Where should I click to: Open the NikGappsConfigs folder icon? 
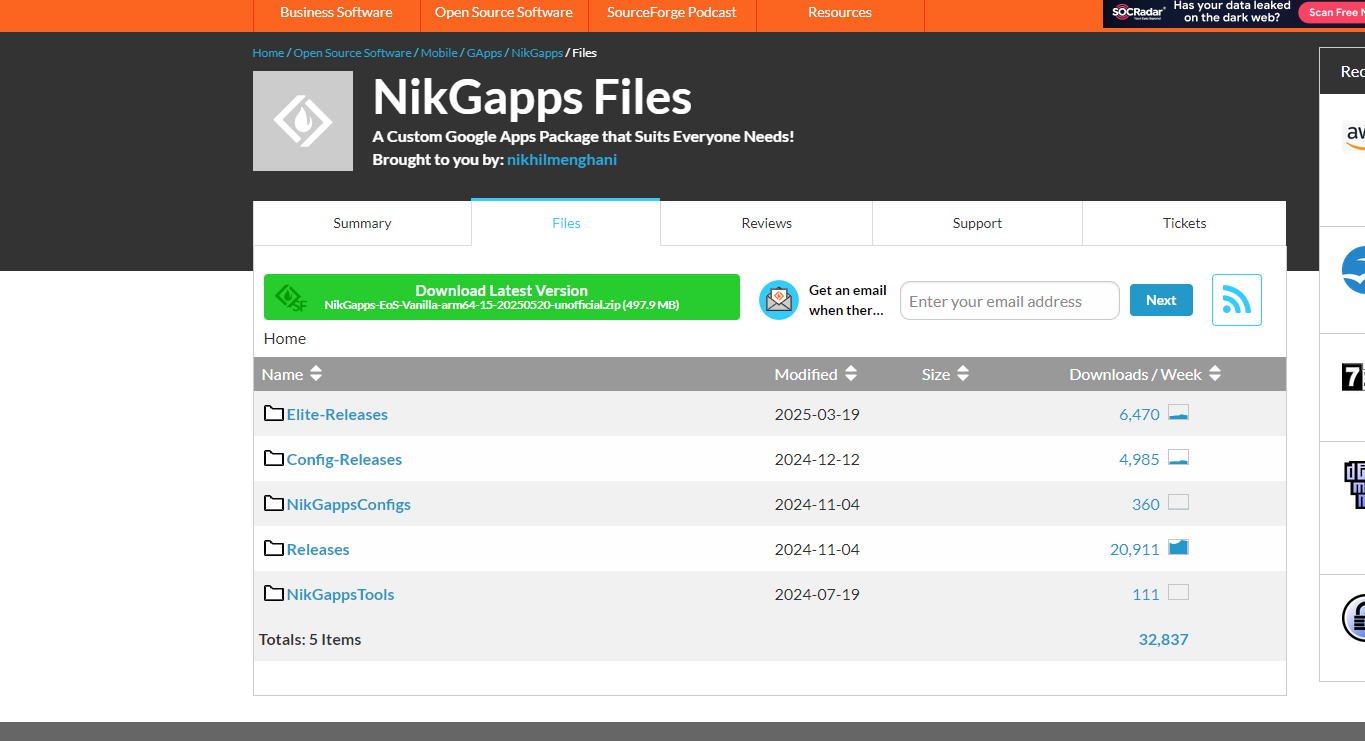coord(274,503)
